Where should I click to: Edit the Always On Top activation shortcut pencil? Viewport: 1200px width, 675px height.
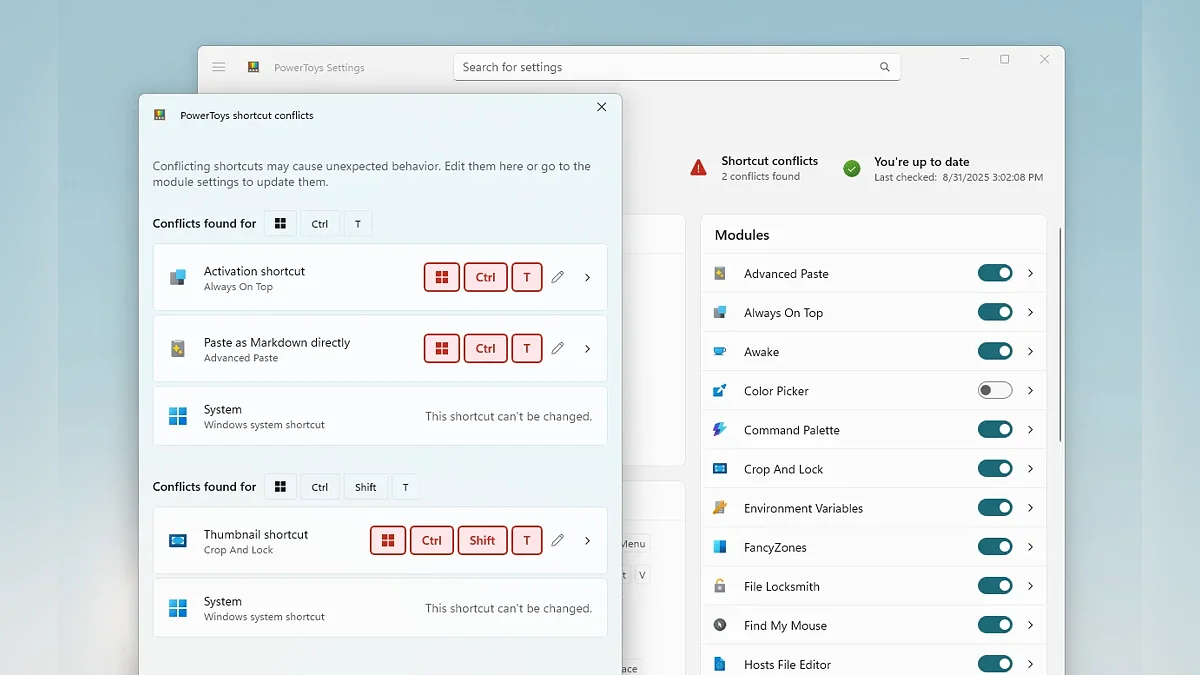pos(558,277)
